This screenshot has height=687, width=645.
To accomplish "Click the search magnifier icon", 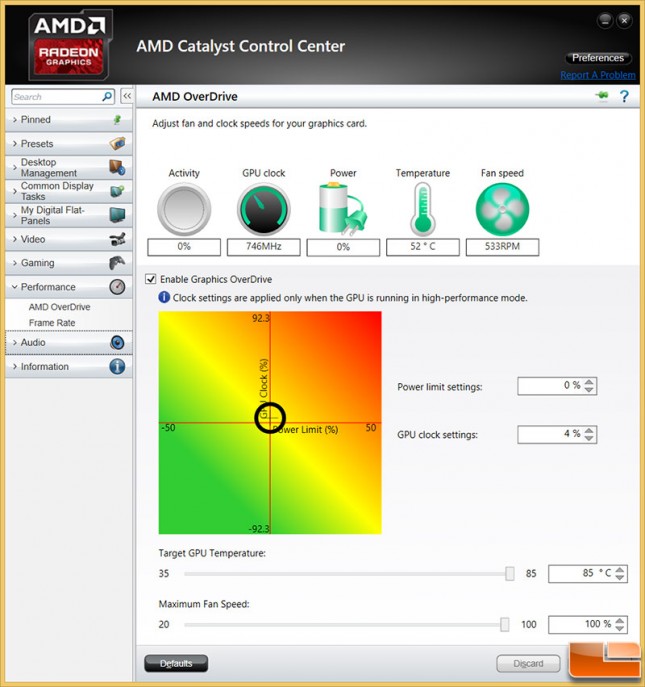I will point(107,96).
